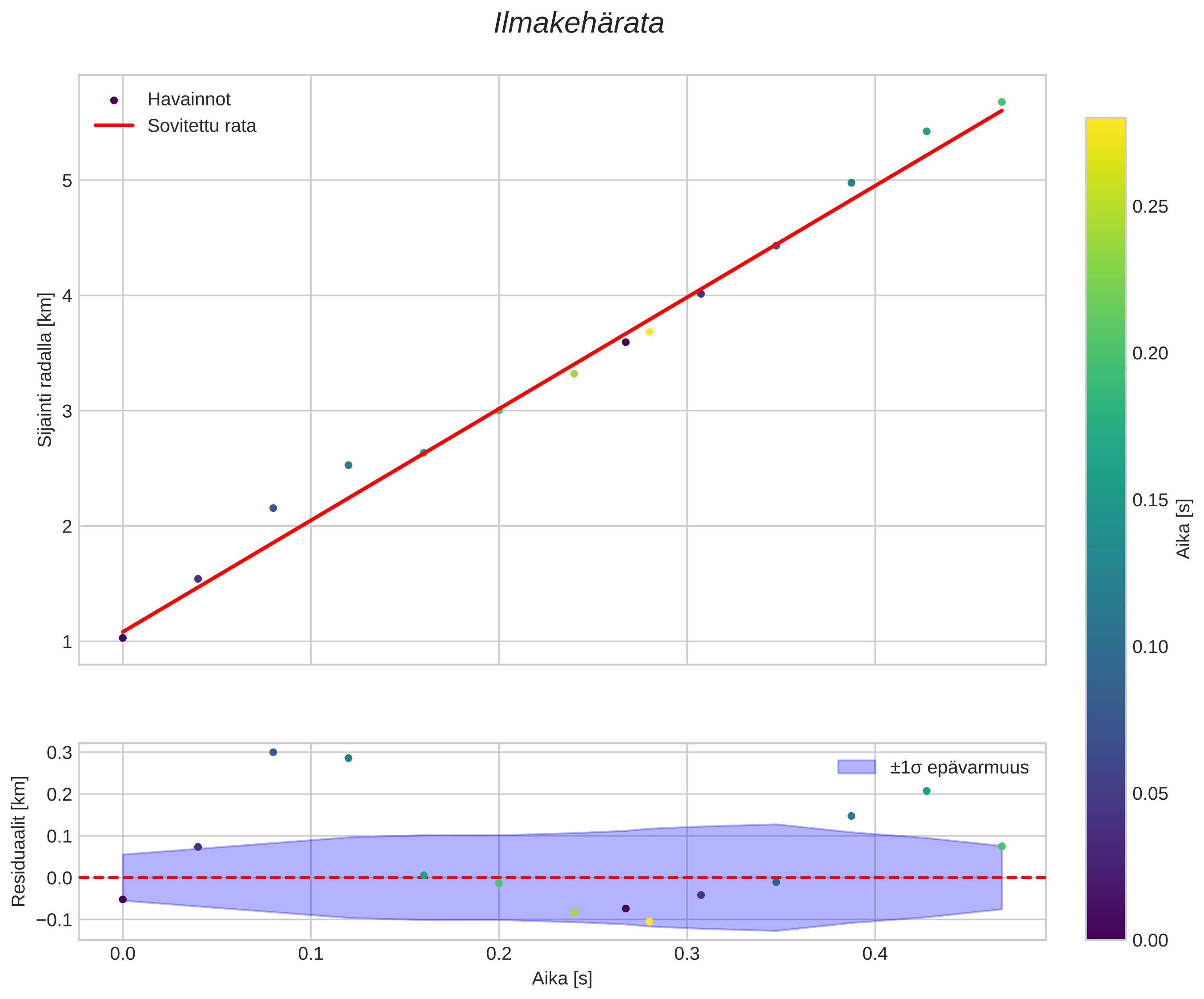
Task: Click the yellow observation point on trajectory
Action: click(649, 332)
